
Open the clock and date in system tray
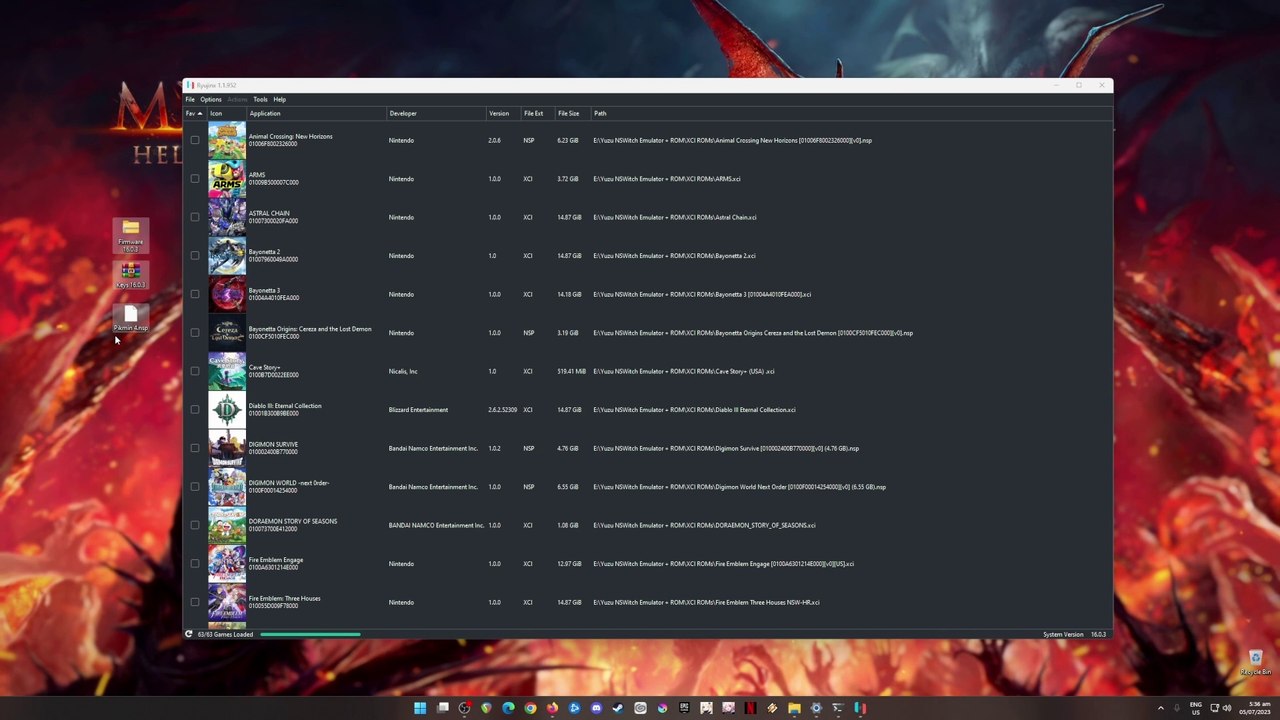coord(1255,708)
